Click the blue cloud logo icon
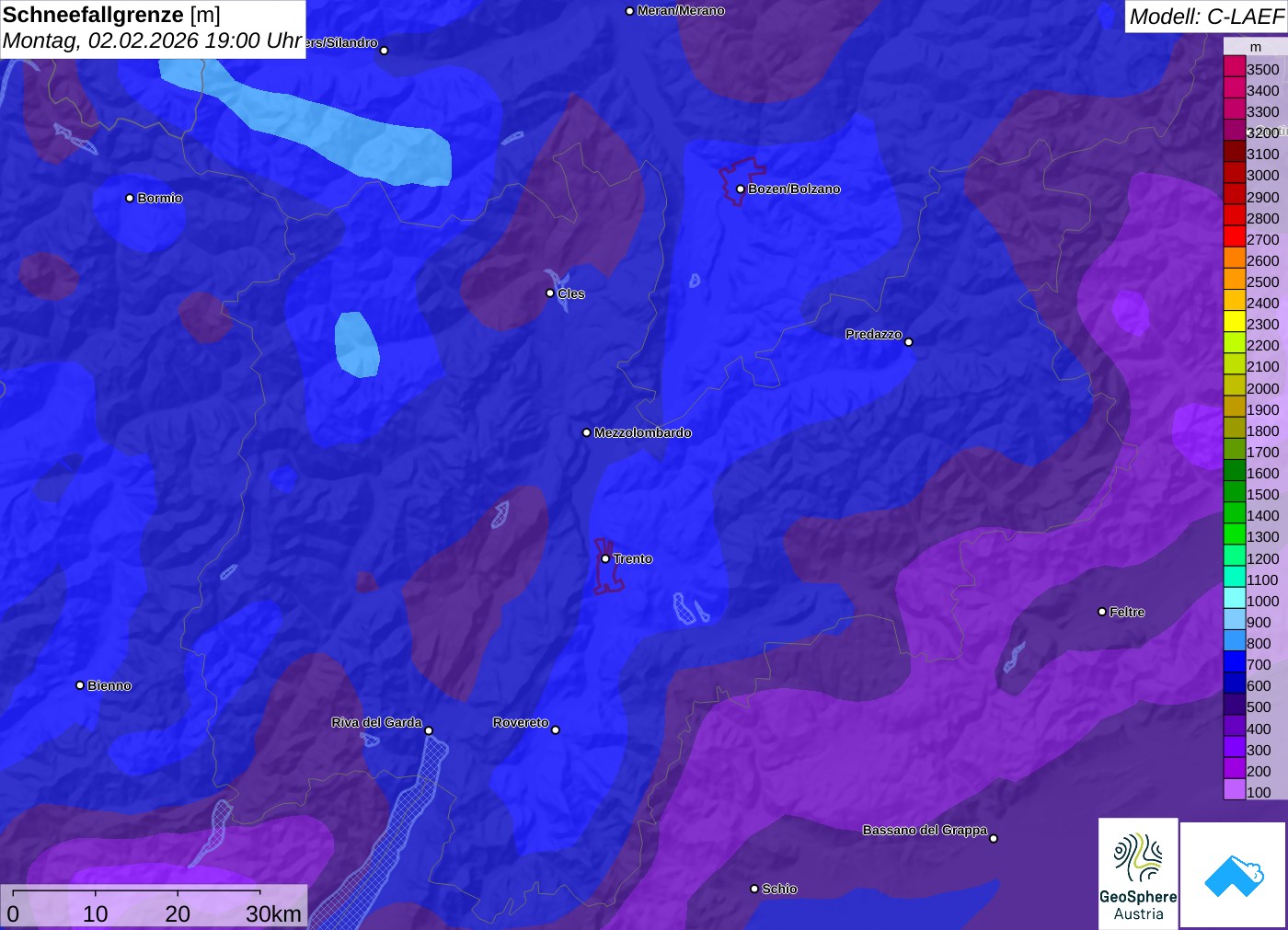 (x=1233, y=875)
